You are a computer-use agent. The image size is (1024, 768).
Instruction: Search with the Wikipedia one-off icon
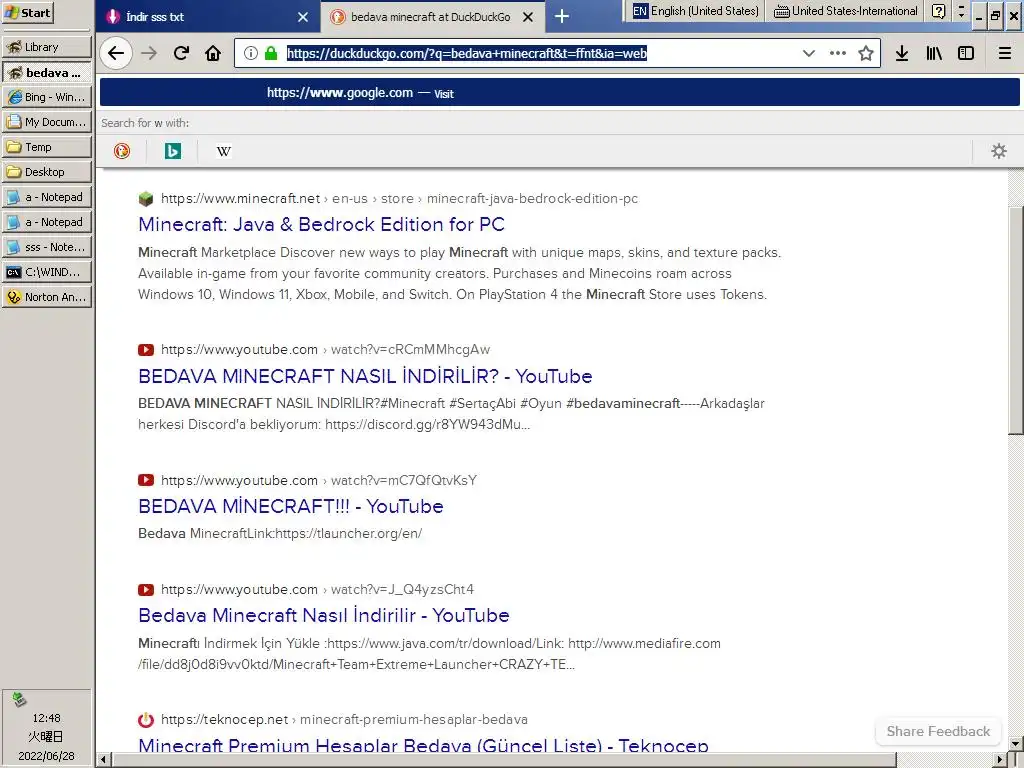coord(223,152)
